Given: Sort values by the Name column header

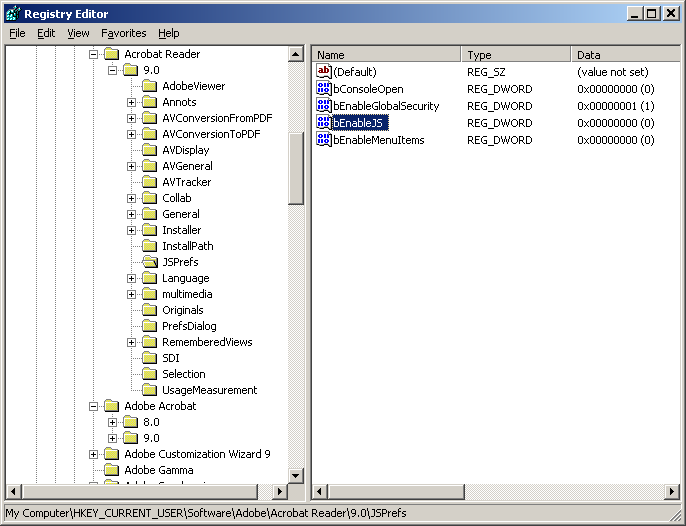Looking at the screenshot, I should tap(386, 55).
